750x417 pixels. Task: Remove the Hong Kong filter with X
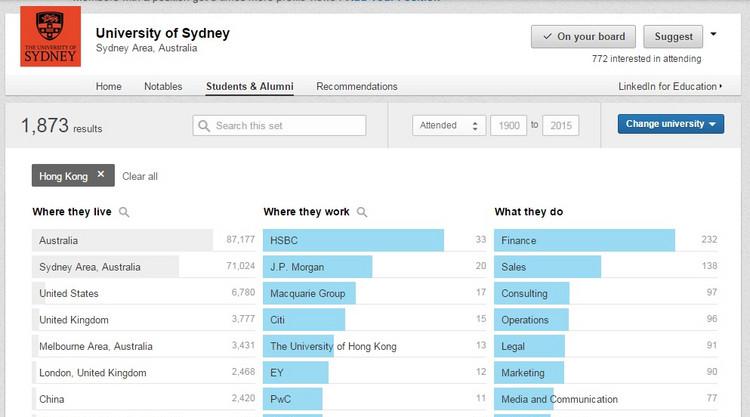point(101,174)
